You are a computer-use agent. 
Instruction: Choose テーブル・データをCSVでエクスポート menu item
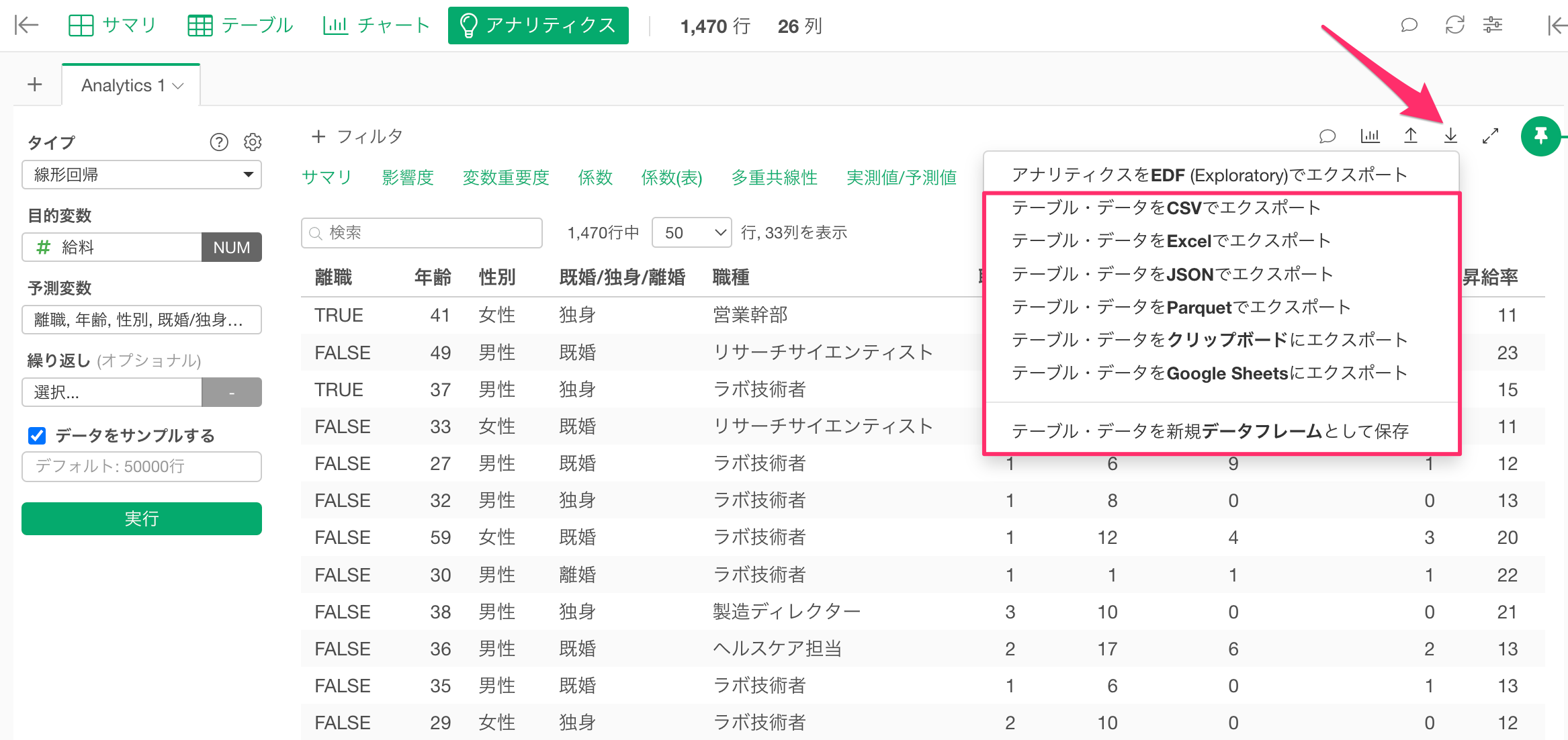[1166, 207]
